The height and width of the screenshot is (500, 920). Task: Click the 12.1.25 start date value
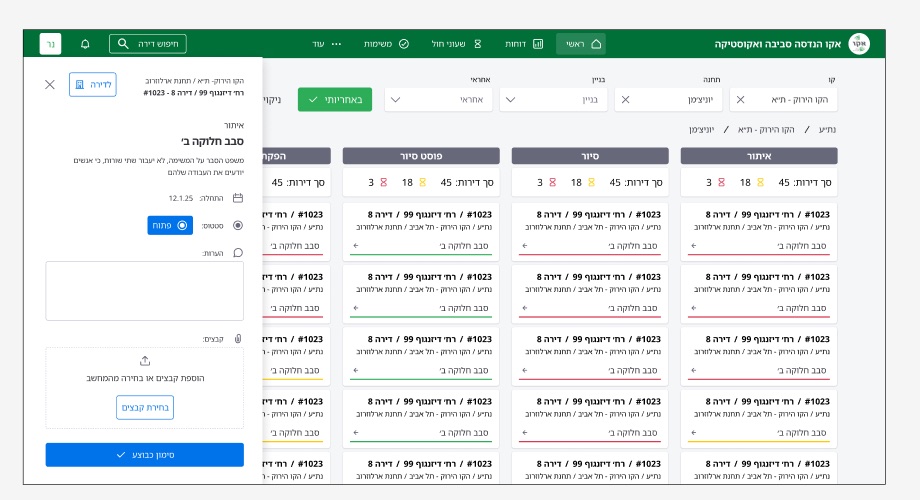[x=181, y=198]
